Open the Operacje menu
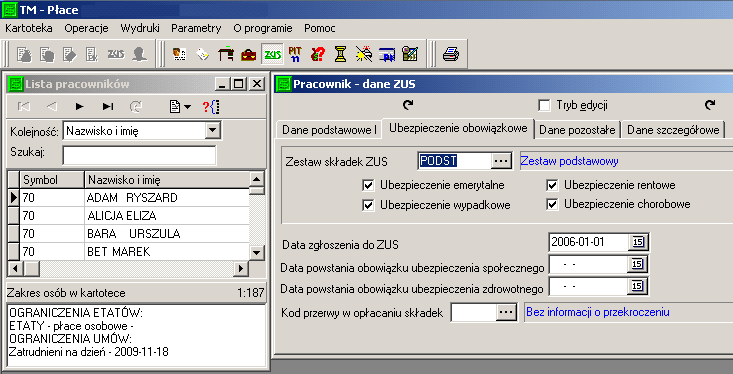Viewport: 733px width, 374px height. click(x=86, y=28)
